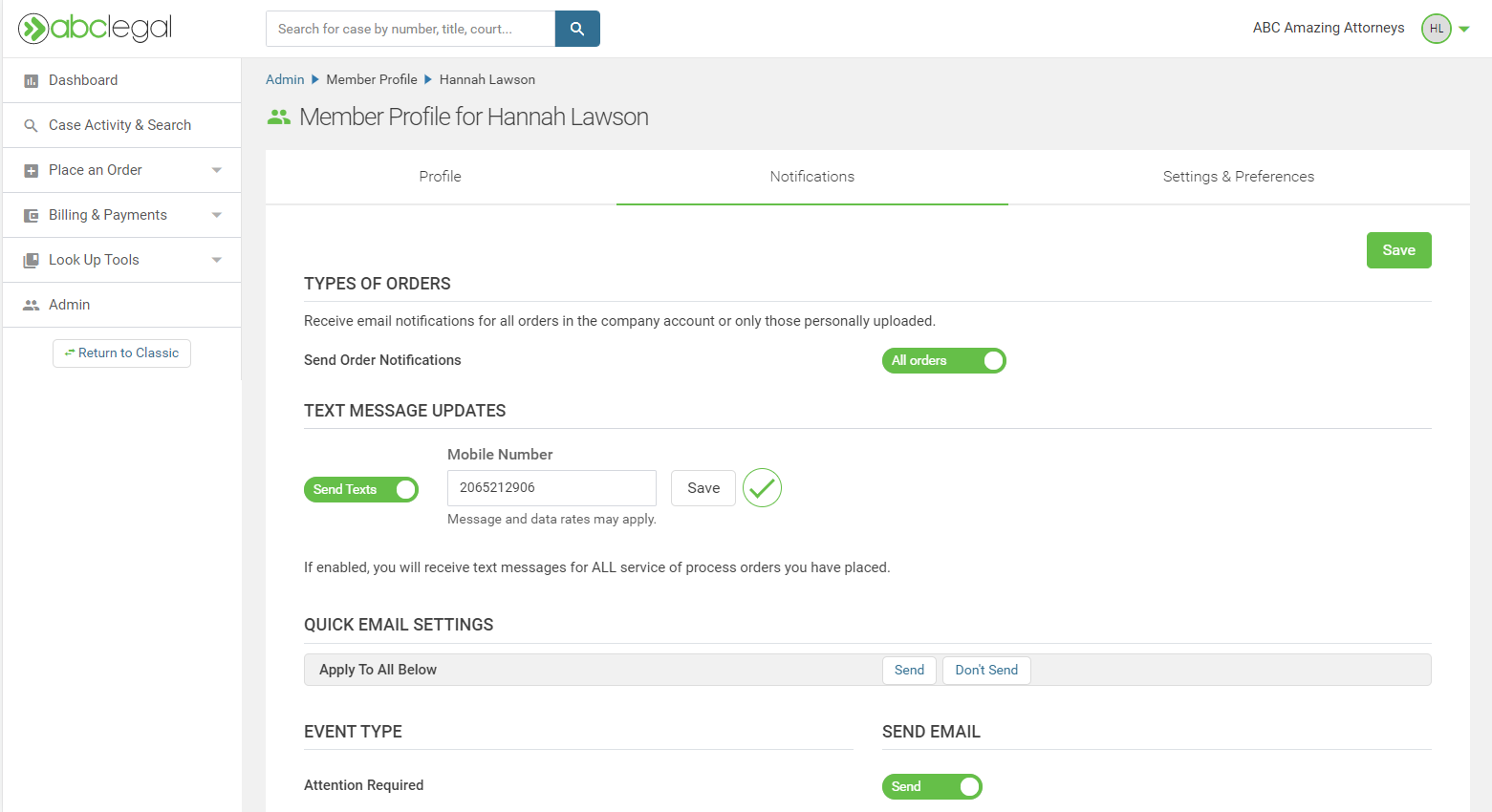The width and height of the screenshot is (1492, 812).
Task: Click the green Save button
Action: 1398,250
